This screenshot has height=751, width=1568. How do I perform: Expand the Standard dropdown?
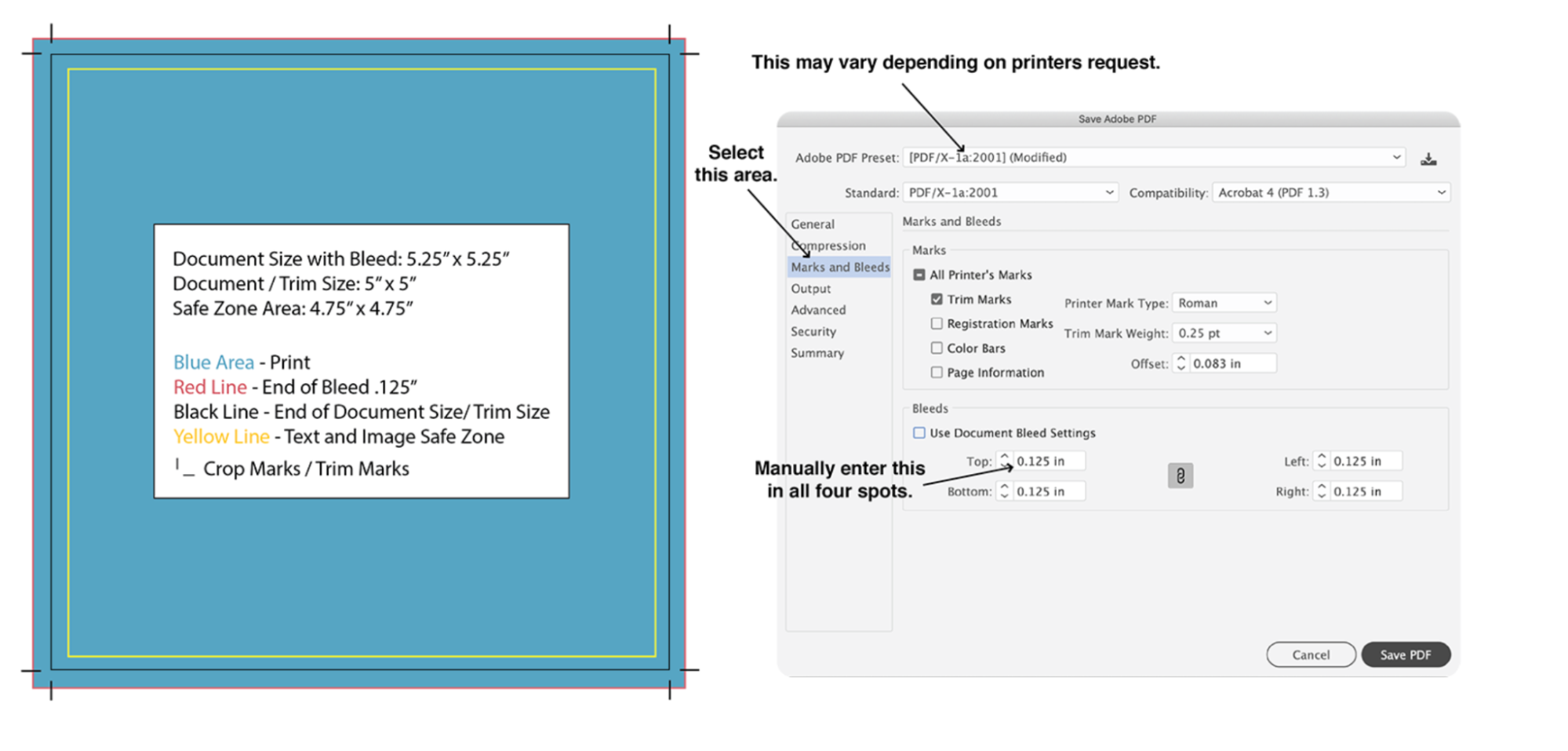[x=1010, y=192]
